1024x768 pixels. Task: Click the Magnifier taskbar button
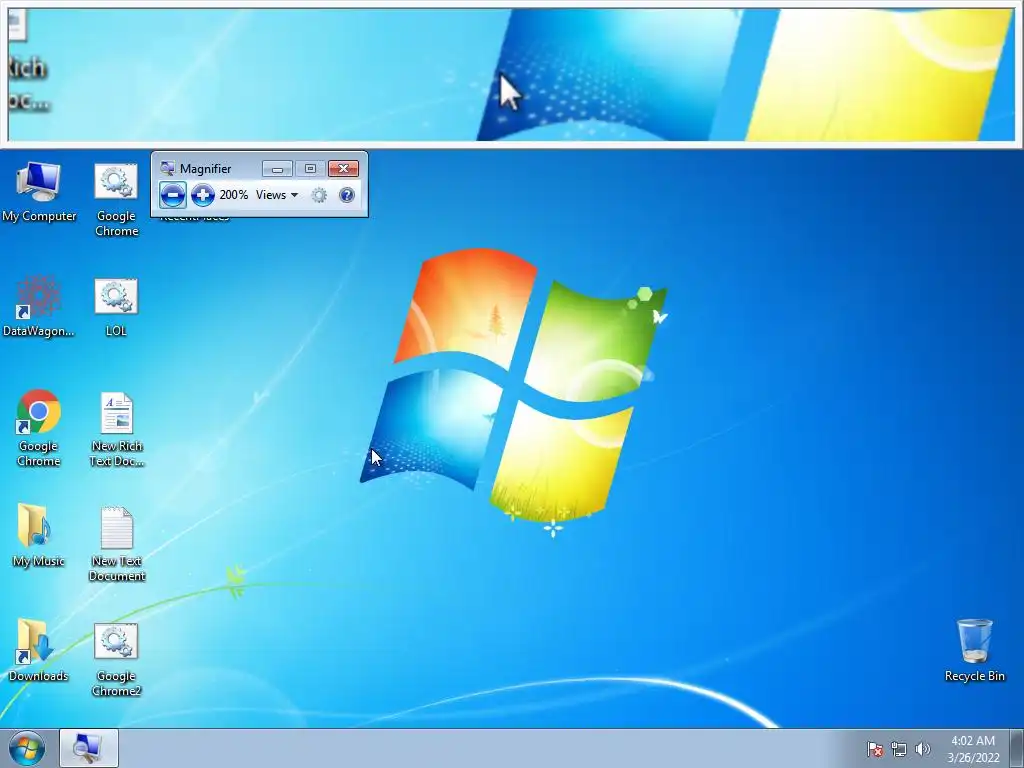89,748
